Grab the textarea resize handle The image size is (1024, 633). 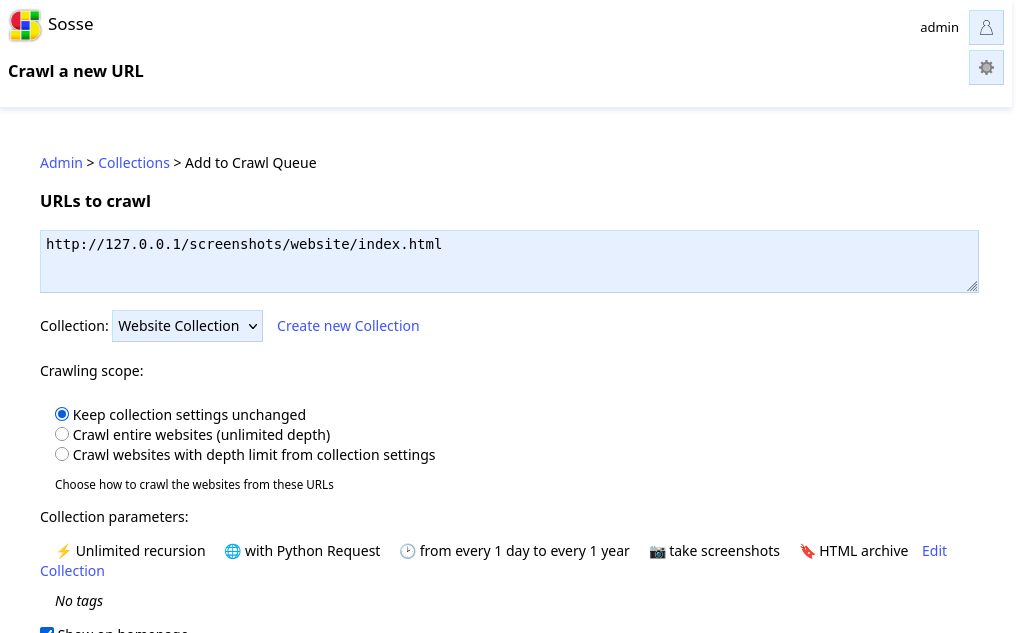click(972, 286)
